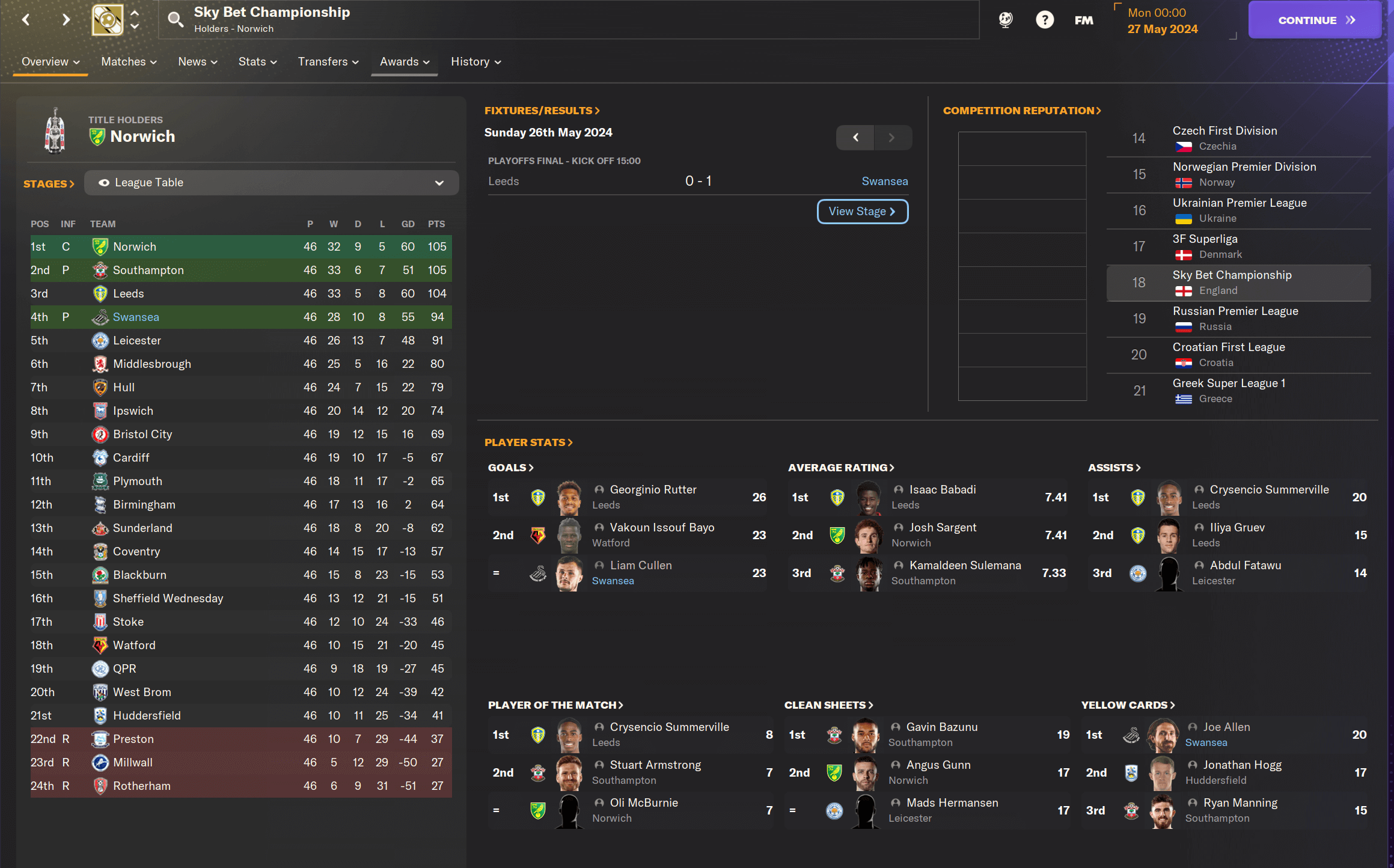Click the Norwich club crest in league table

100,246
